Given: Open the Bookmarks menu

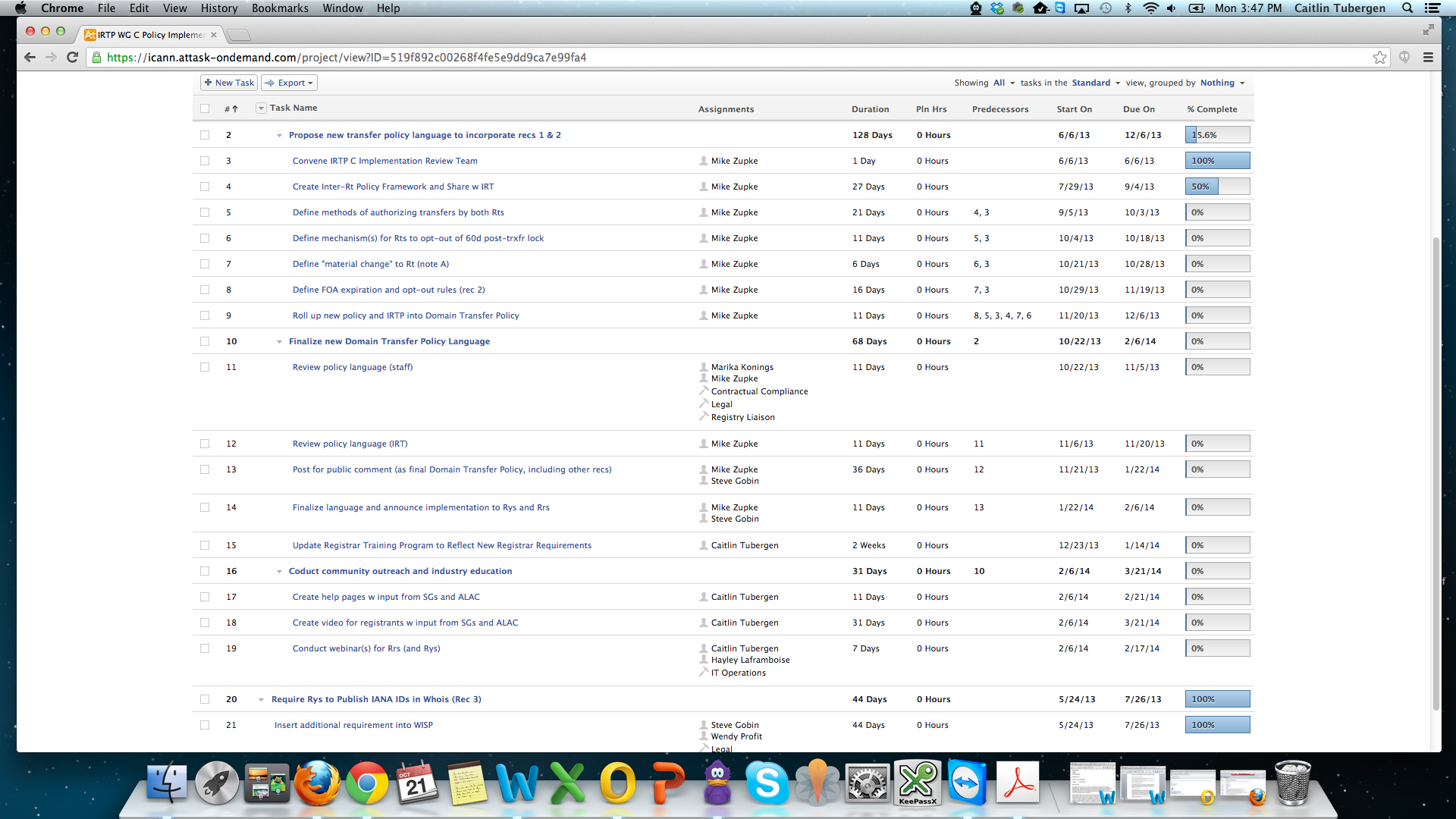Looking at the screenshot, I should (x=280, y=8).
